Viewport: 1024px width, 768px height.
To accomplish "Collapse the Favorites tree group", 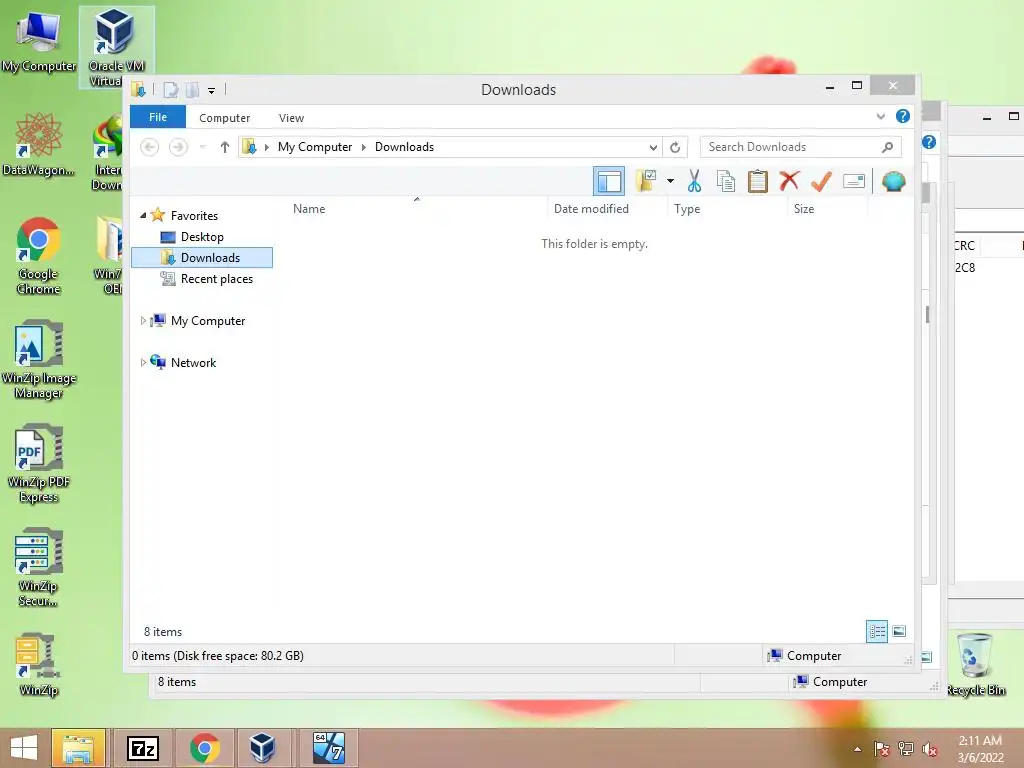I will tap(143, 215).
